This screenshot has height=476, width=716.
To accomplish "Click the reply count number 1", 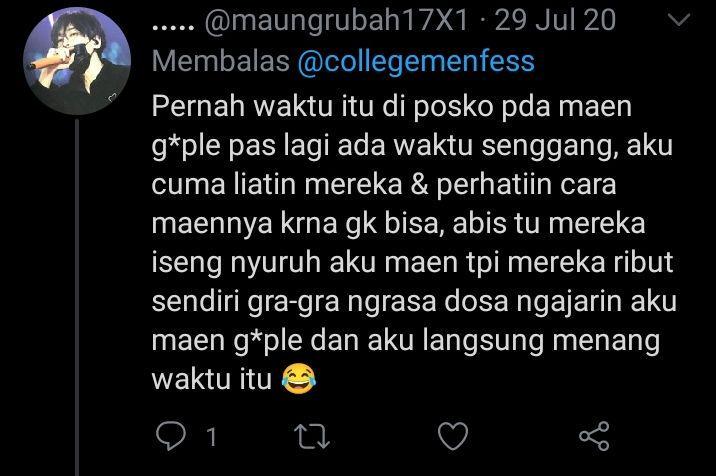I will point(211,437).
